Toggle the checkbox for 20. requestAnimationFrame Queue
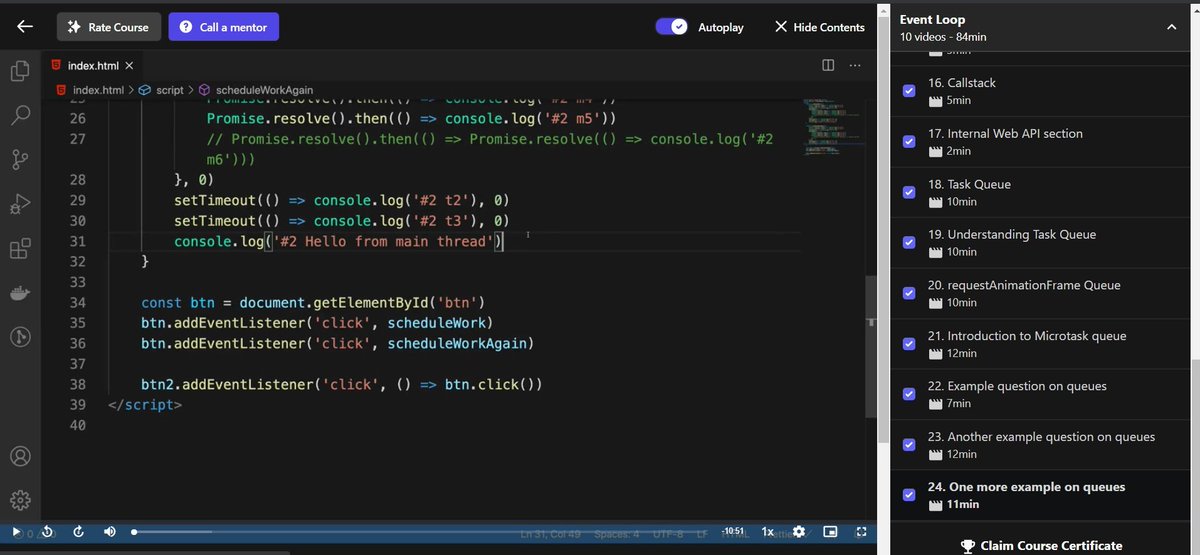The image size is (1200, 555). [908, 293]
